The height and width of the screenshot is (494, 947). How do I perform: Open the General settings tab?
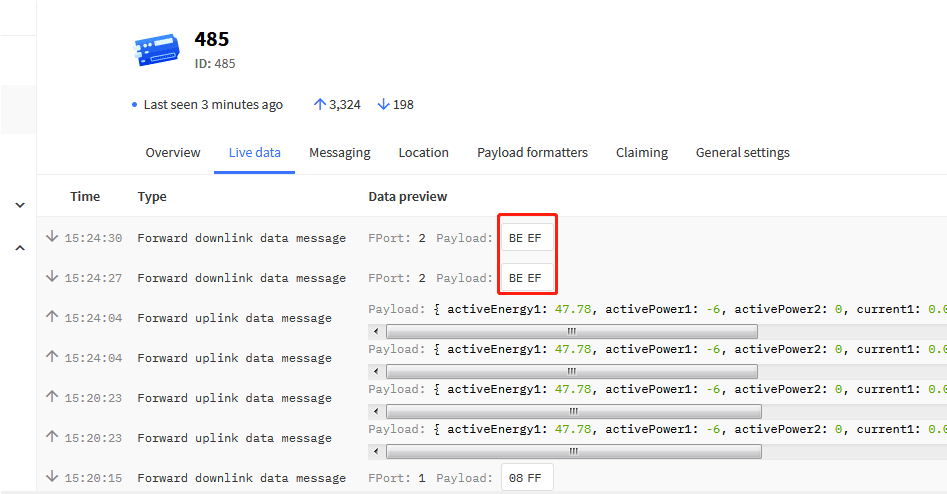coord(742,153)
